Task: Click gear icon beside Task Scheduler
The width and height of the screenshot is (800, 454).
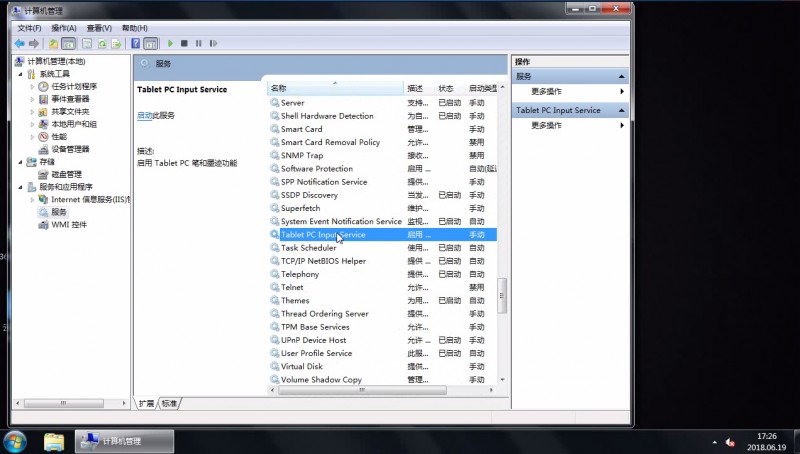Action: pyautogui.click(x=274, y=248)
